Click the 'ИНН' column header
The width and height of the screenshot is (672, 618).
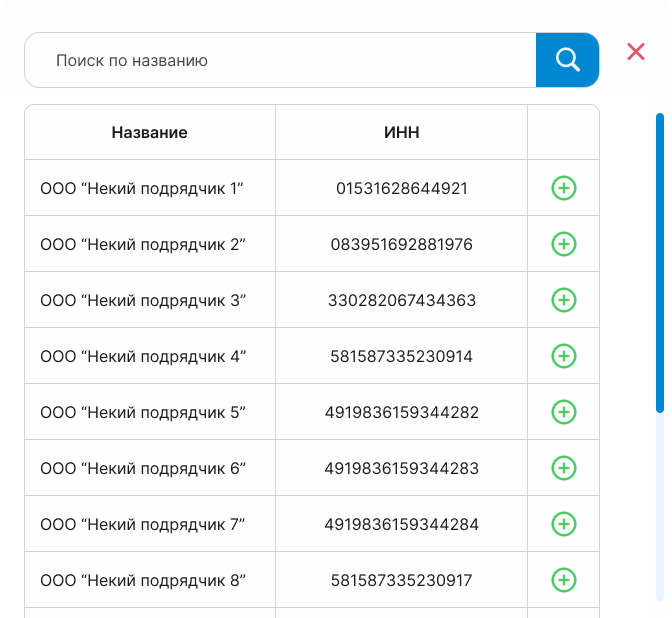[401, 132]
